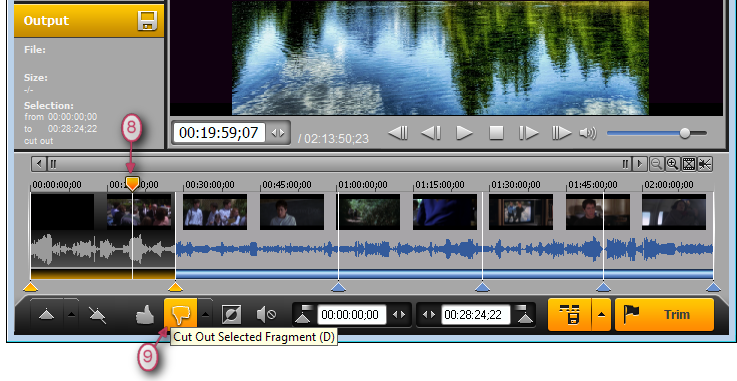
Task: Click the timeline scrollbar left arrow
Action: (x=39, y=164)
